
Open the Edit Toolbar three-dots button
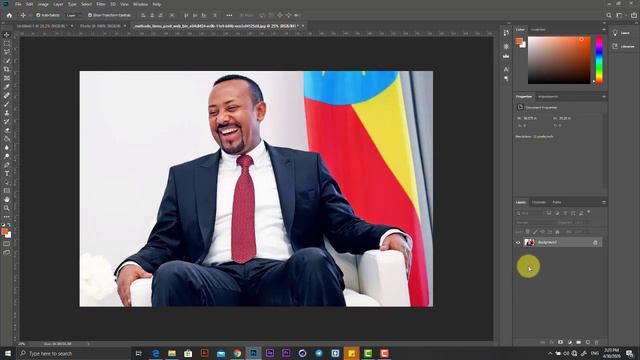7,217
